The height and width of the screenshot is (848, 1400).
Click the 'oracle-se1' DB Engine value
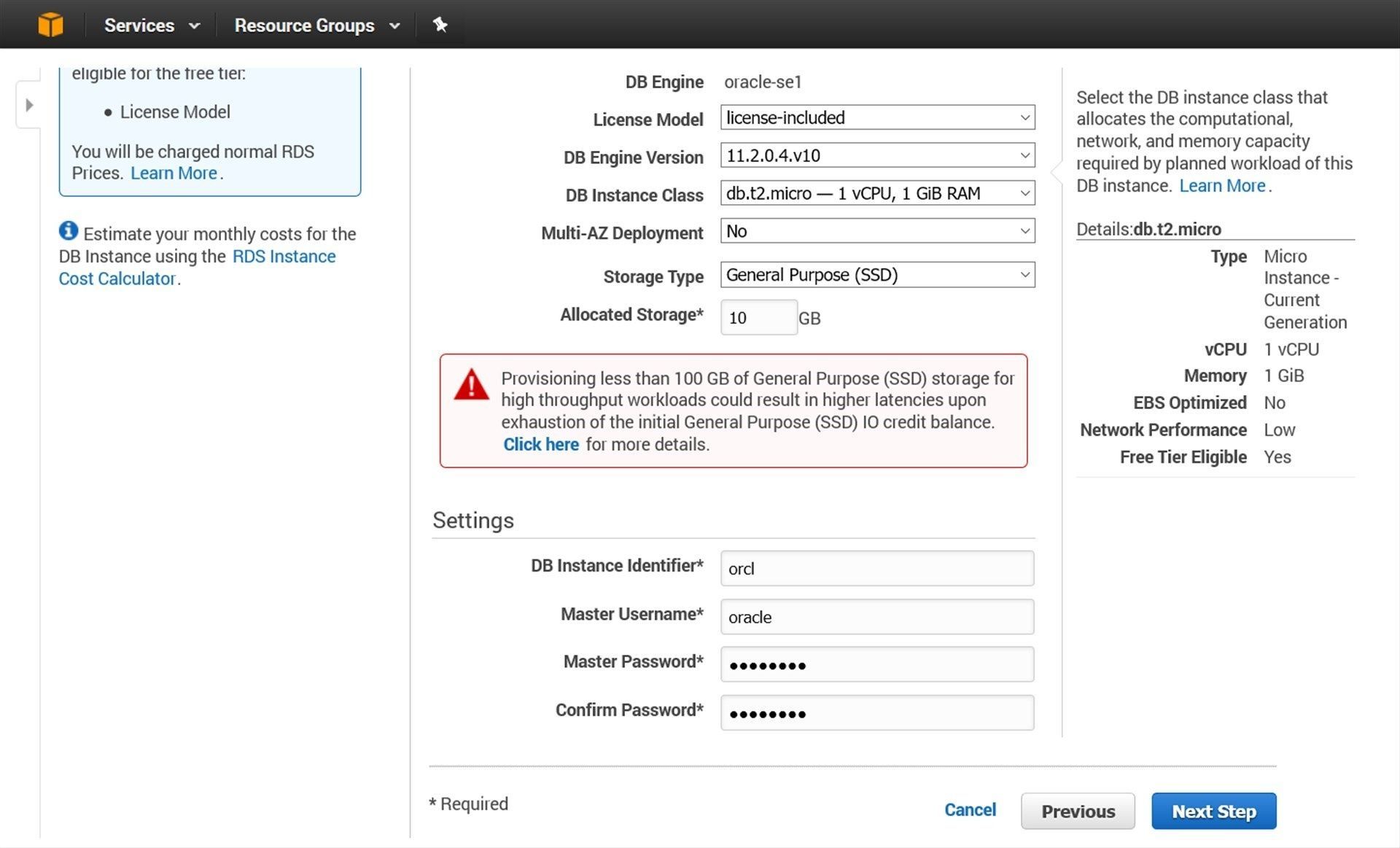pyautogui.click(x=763, y=82)
